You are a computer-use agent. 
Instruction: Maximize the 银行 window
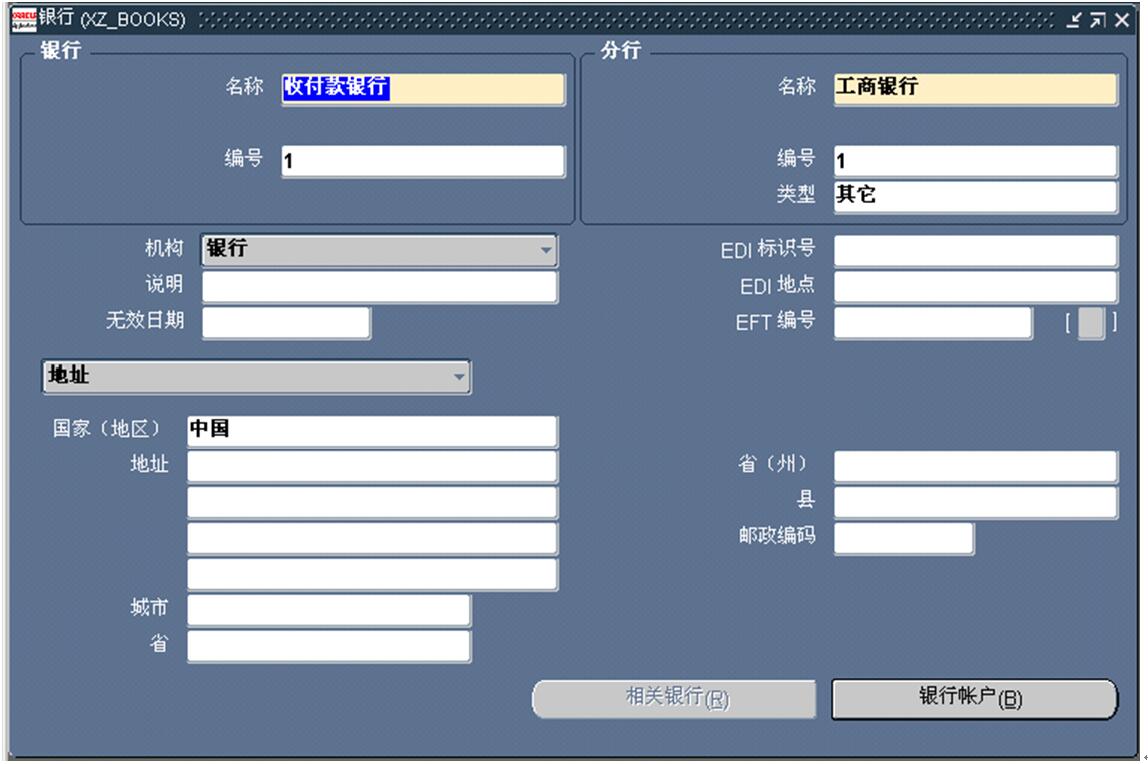point(1096,21)
